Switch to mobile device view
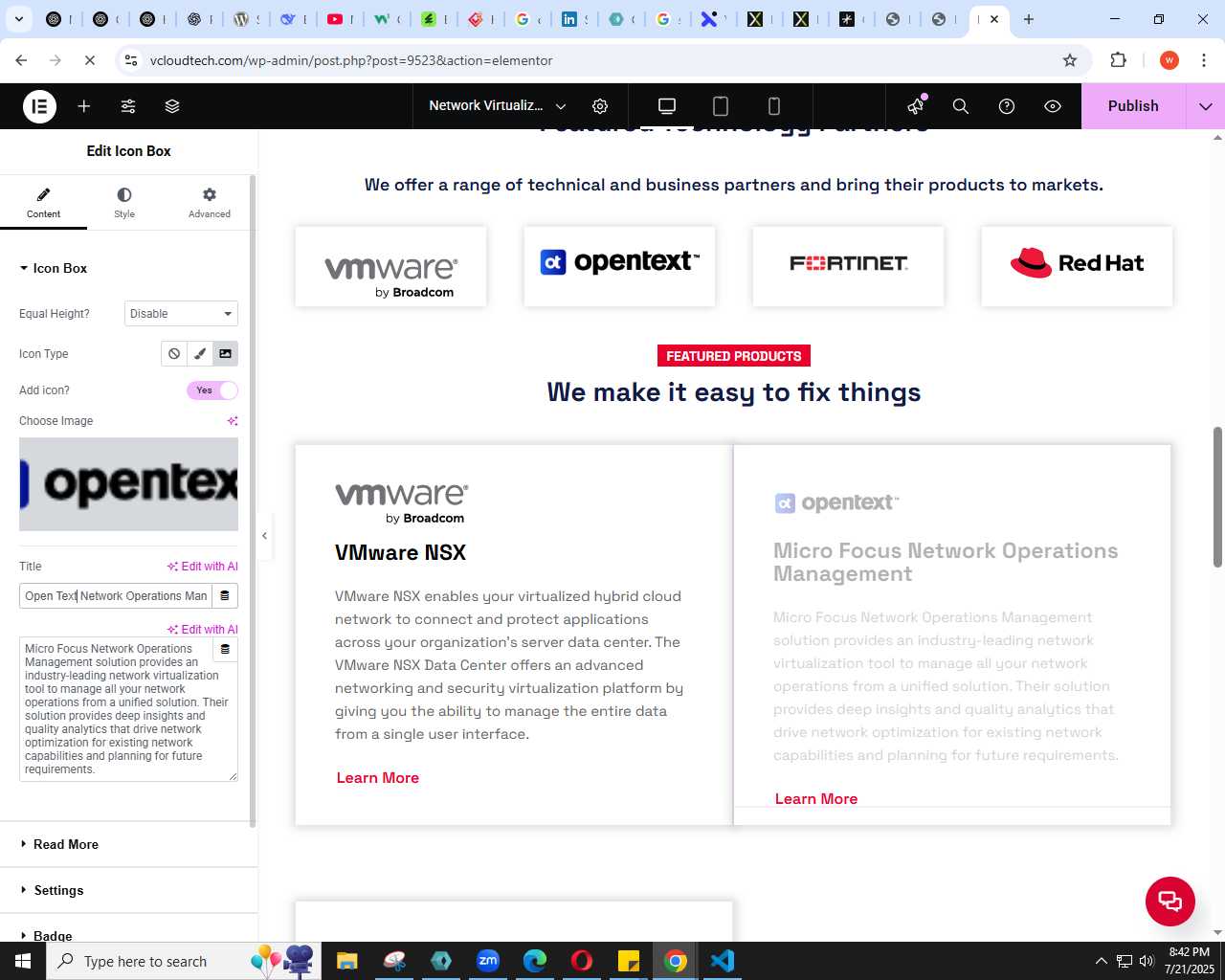 coord(774,106)
